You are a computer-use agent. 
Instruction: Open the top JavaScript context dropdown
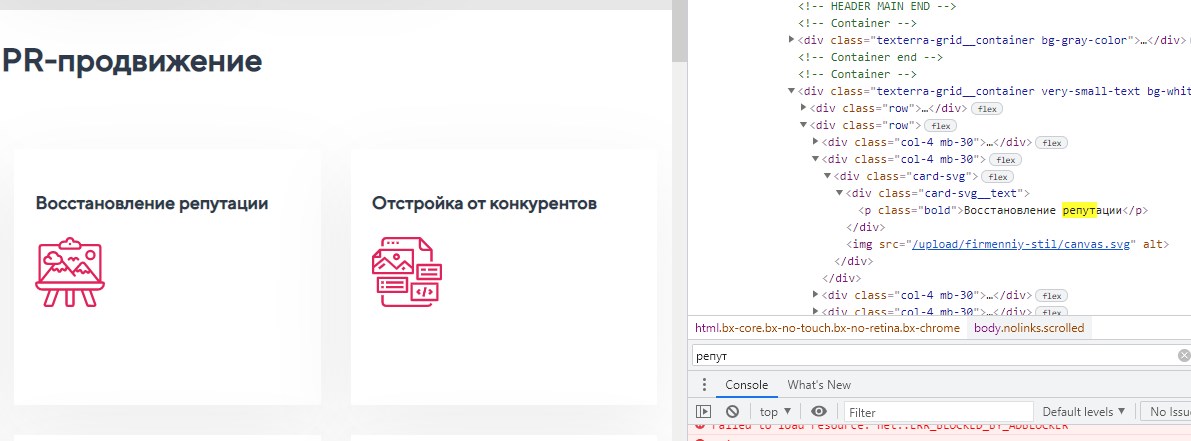(774, 411)
